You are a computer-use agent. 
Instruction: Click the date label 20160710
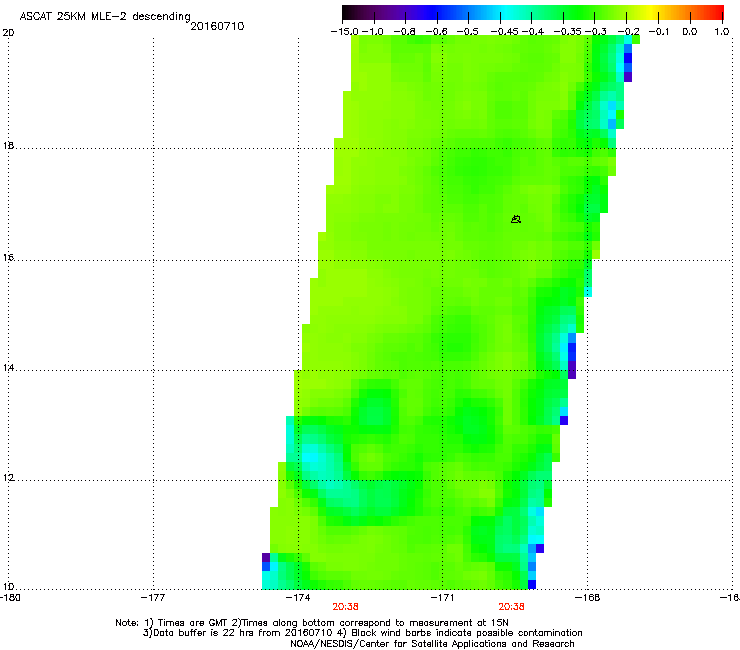coord(218,26)
